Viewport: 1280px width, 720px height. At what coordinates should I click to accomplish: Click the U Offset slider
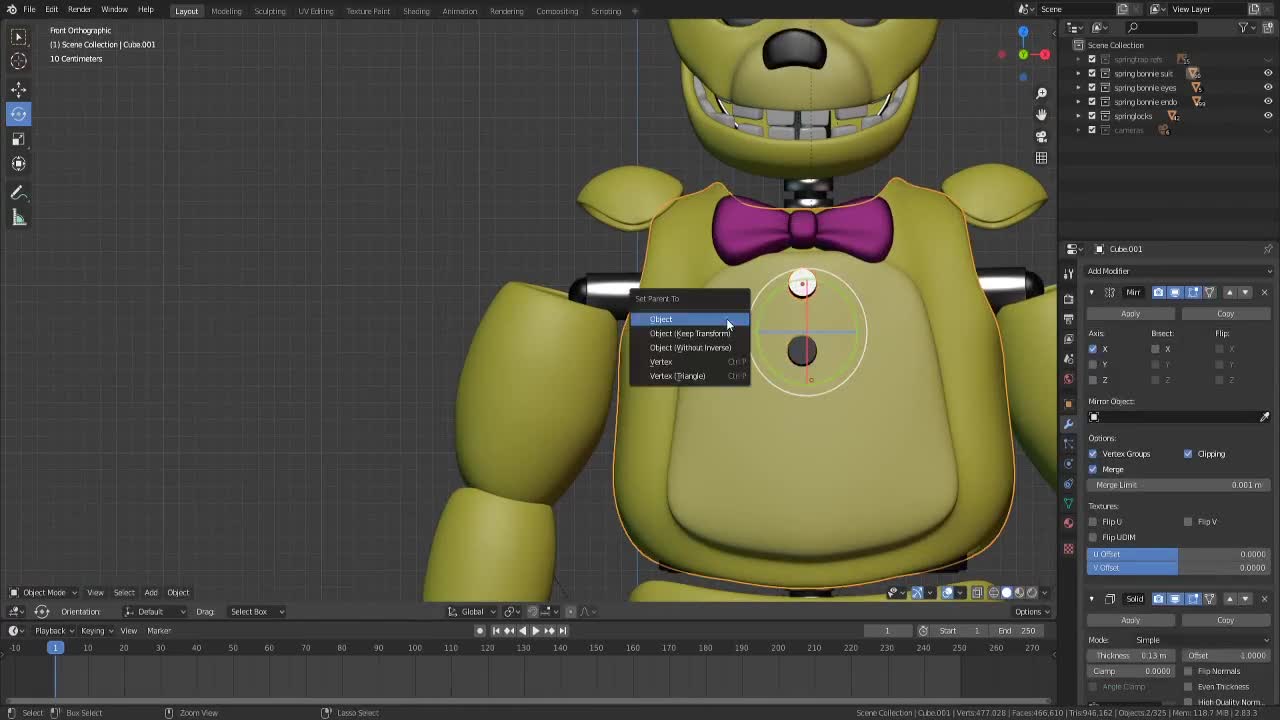[1178, 554]
